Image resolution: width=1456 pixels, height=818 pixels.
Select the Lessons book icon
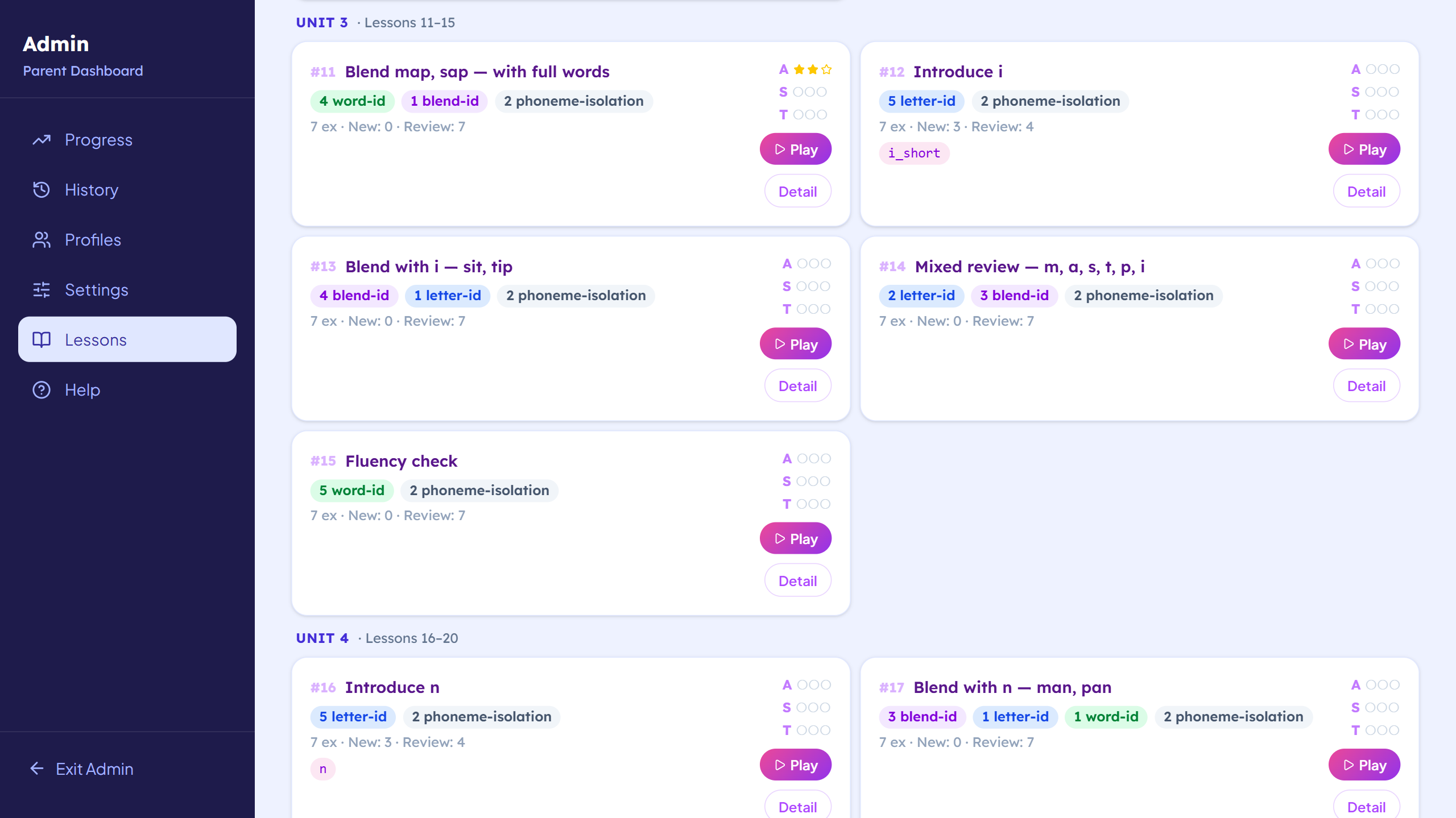coord(40,339)
